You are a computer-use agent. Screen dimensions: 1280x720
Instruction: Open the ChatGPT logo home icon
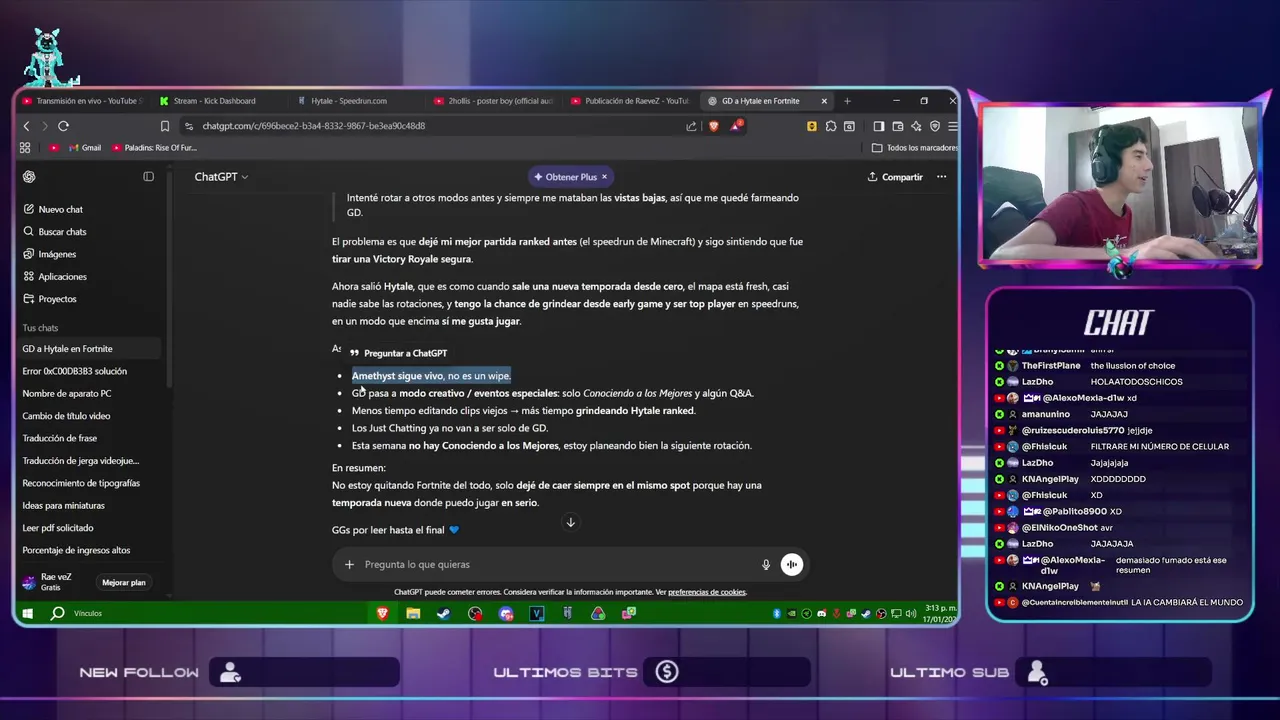[29, 177]
